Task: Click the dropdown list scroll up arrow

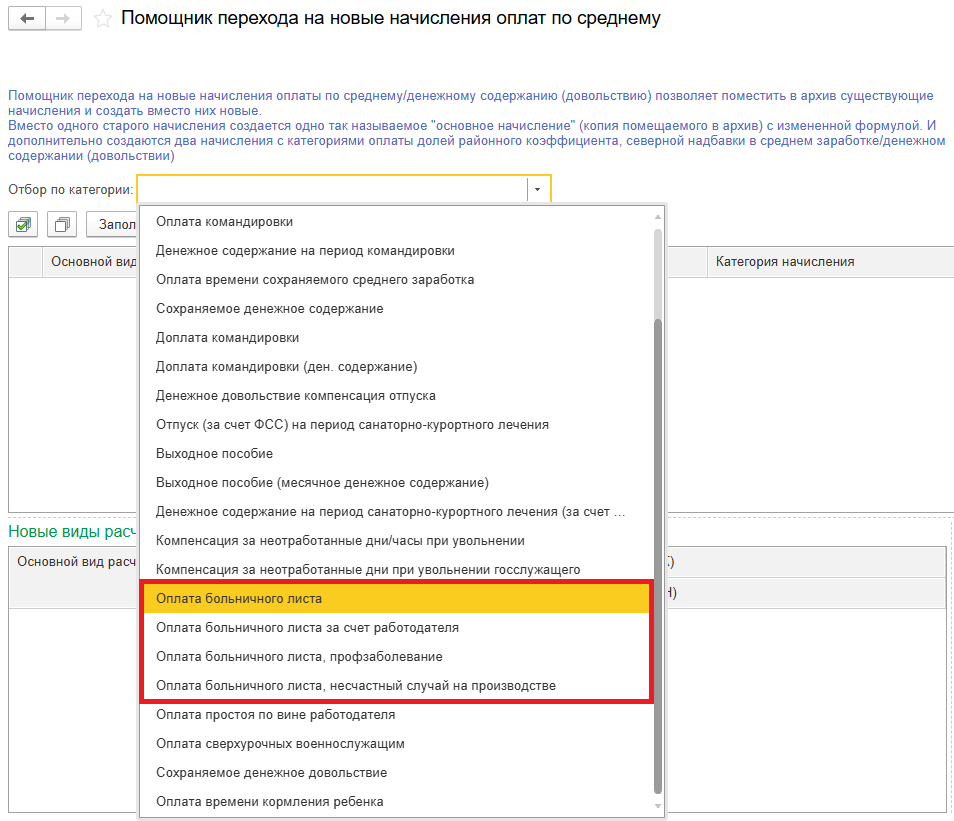Action: [657, 216]
